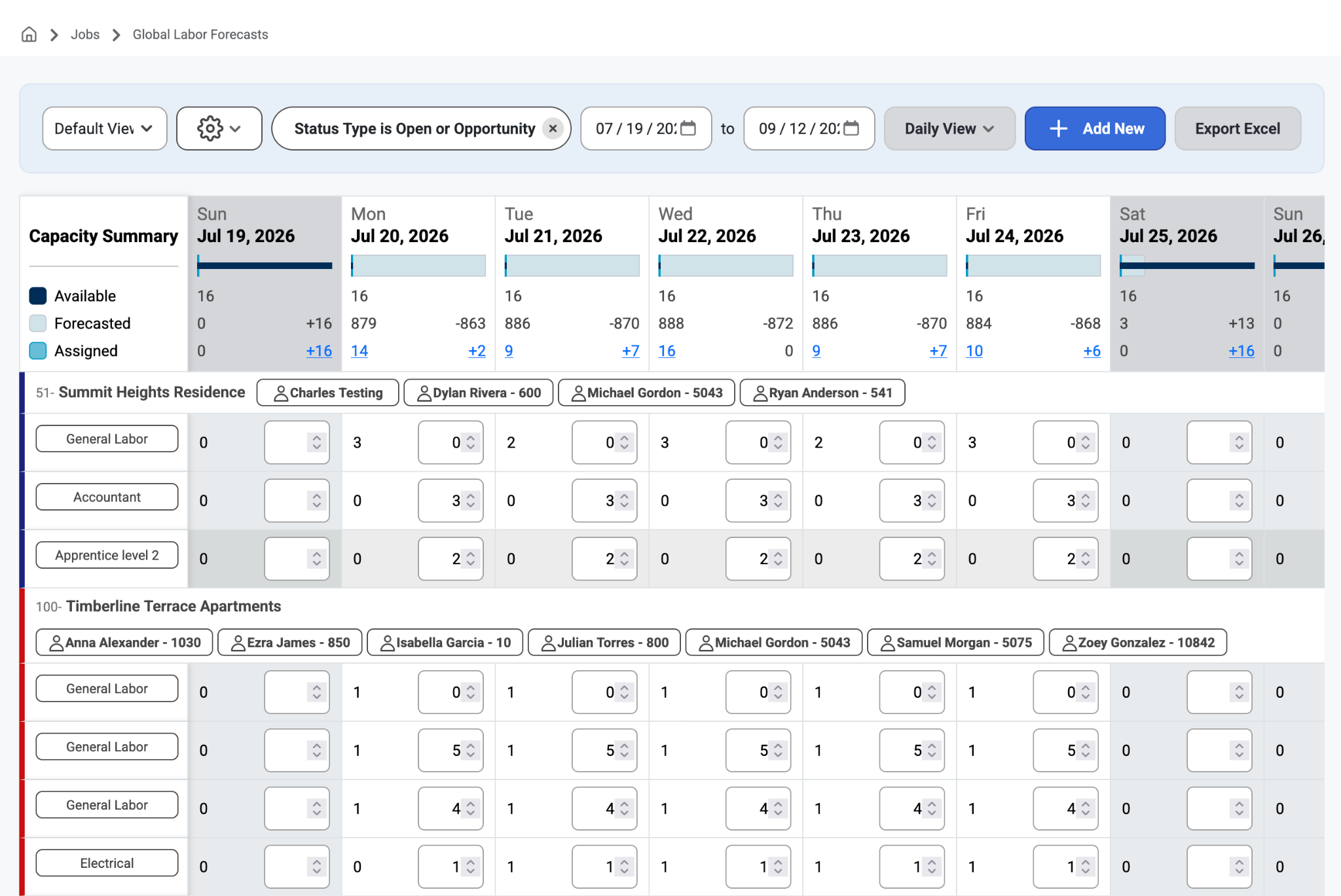Click the Forecasted legend swatch
The width and height of the screenshot is (1341, 896).
38,323
